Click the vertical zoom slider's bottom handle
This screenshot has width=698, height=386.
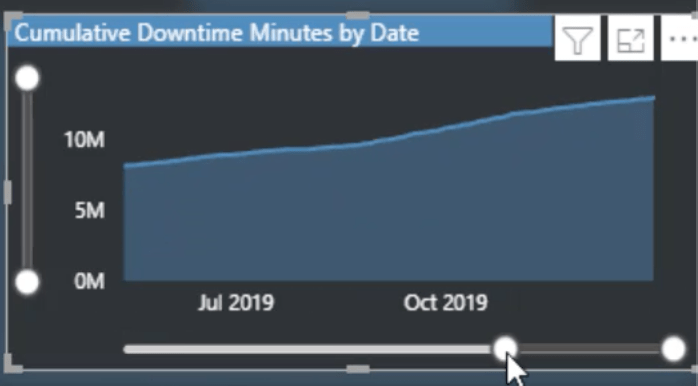point(27,282)
